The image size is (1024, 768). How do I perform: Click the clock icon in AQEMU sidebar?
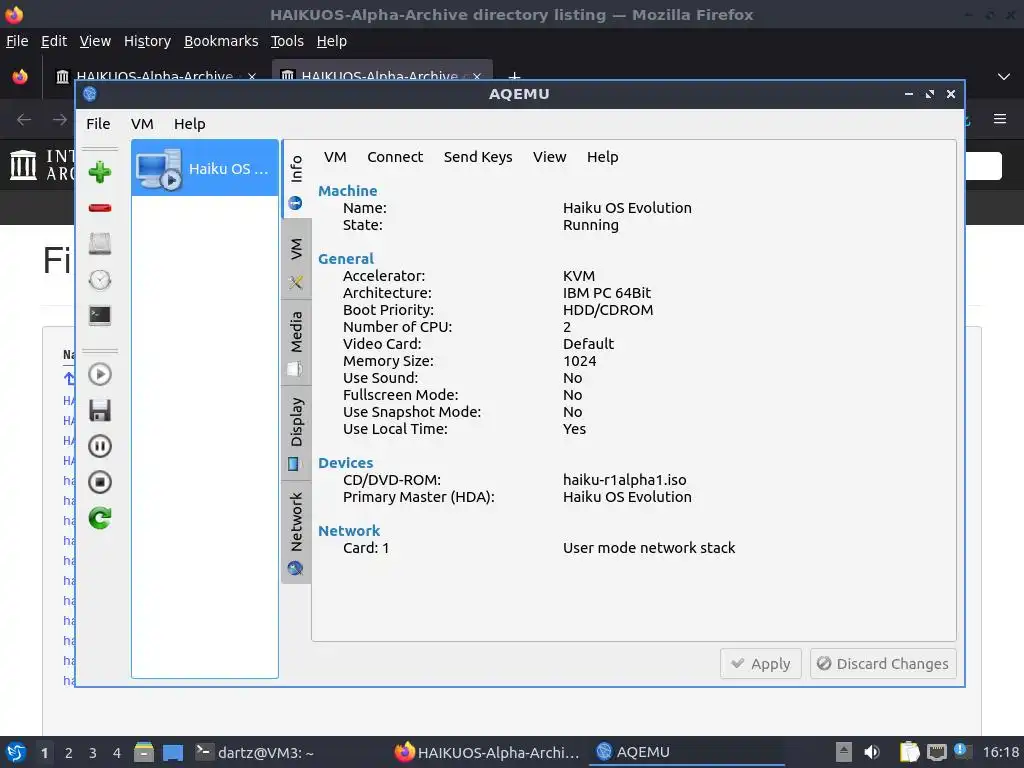pos(100,280)
